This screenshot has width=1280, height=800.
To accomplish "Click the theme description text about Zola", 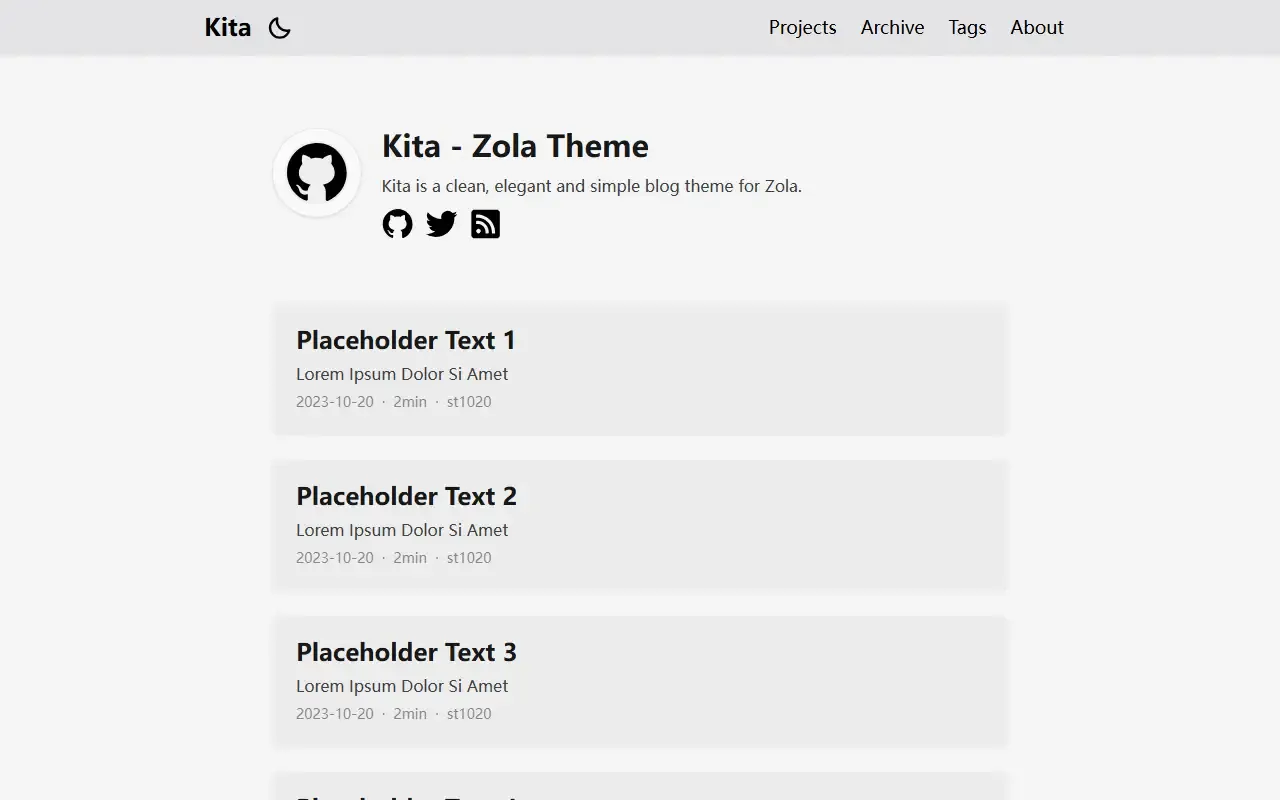I will click(592, 186).
